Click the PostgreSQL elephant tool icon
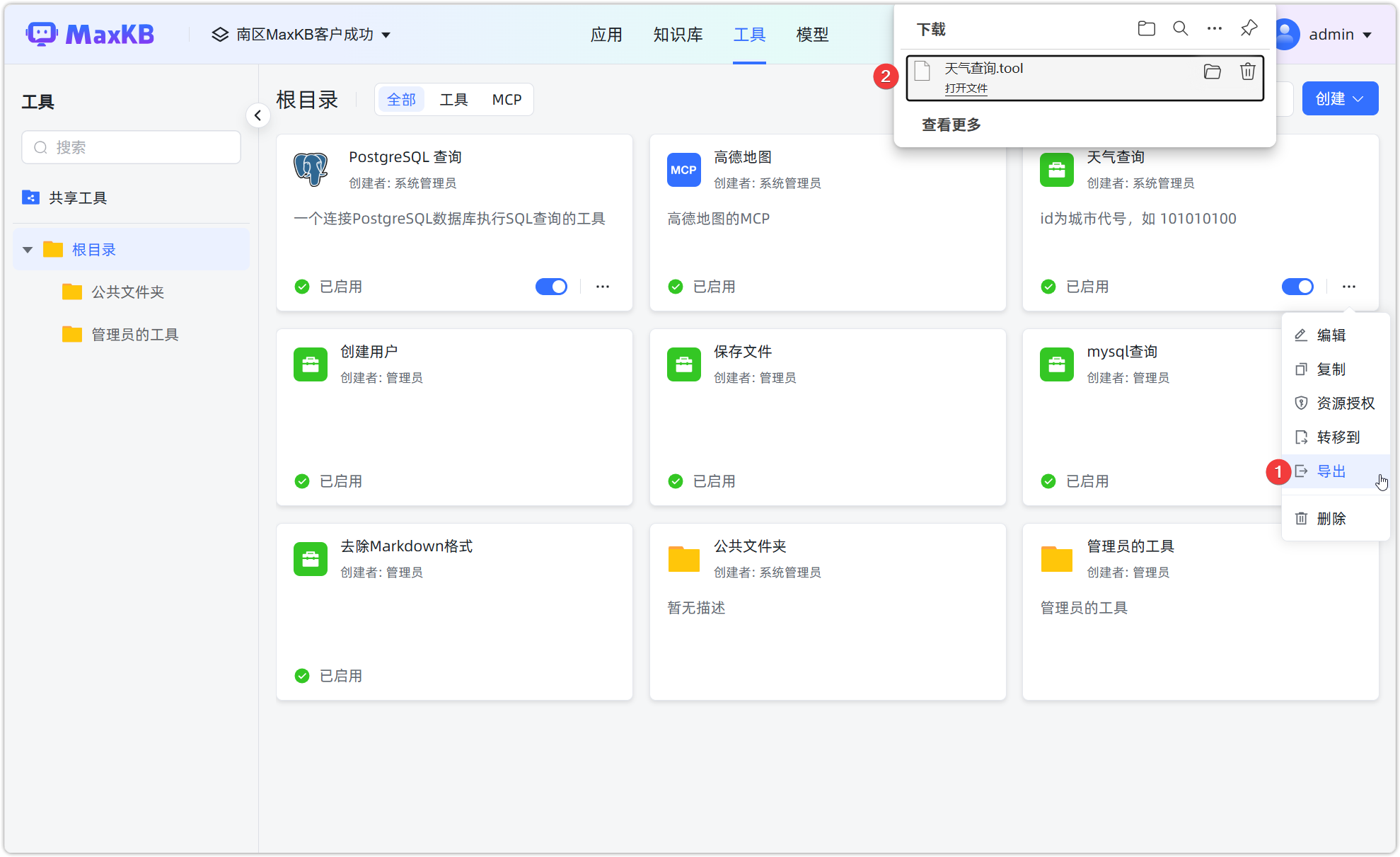 click(311, 170)
